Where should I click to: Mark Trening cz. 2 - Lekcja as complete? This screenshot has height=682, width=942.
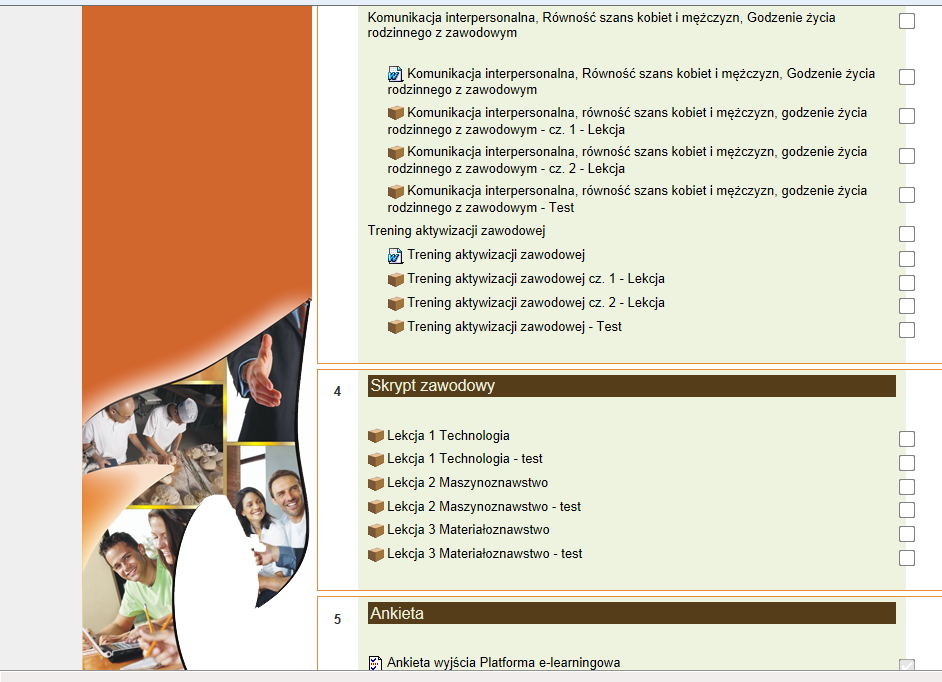[x=907, y=306]
